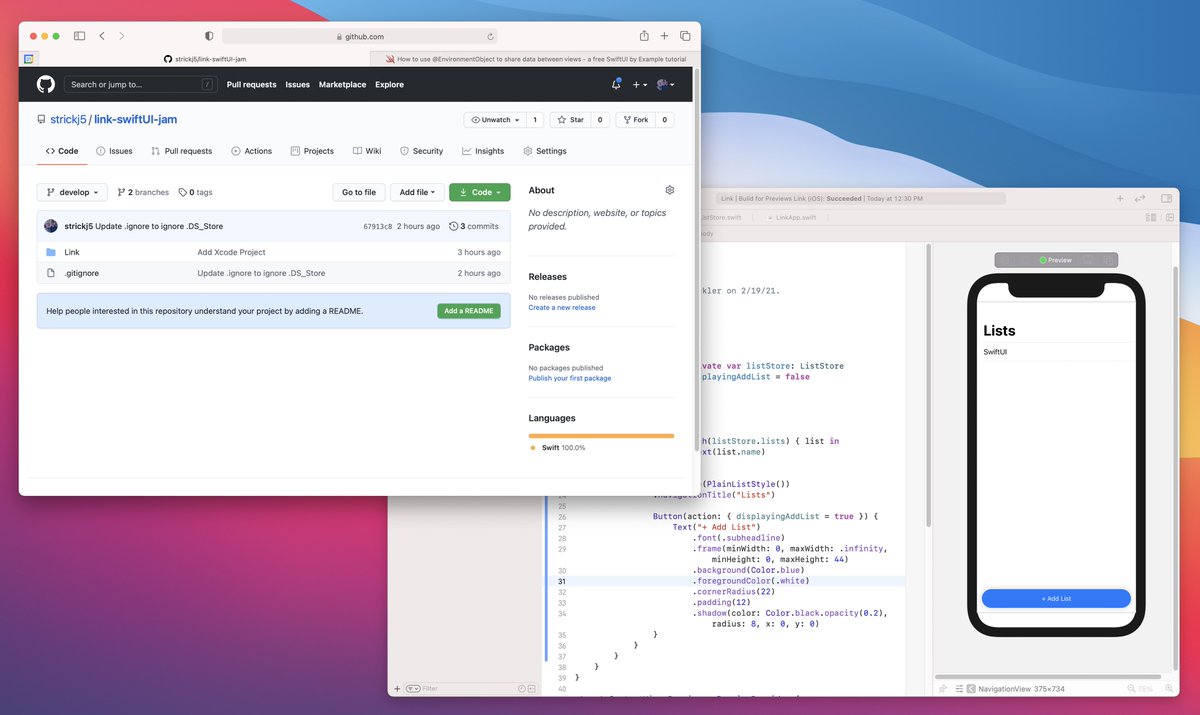Click Xcode adjust editor options icon
Viewport: 1200px width, 715px height.
(1151, 216)
